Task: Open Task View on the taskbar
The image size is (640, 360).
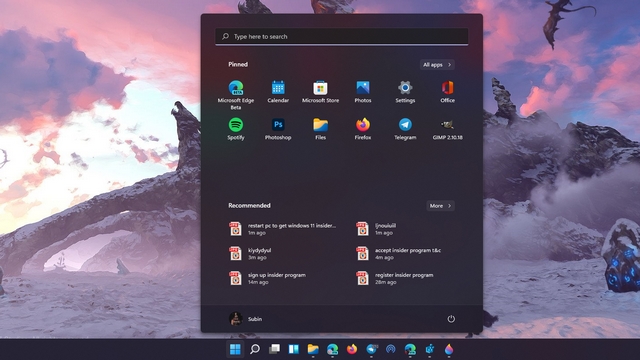Action: coord(274,349)
